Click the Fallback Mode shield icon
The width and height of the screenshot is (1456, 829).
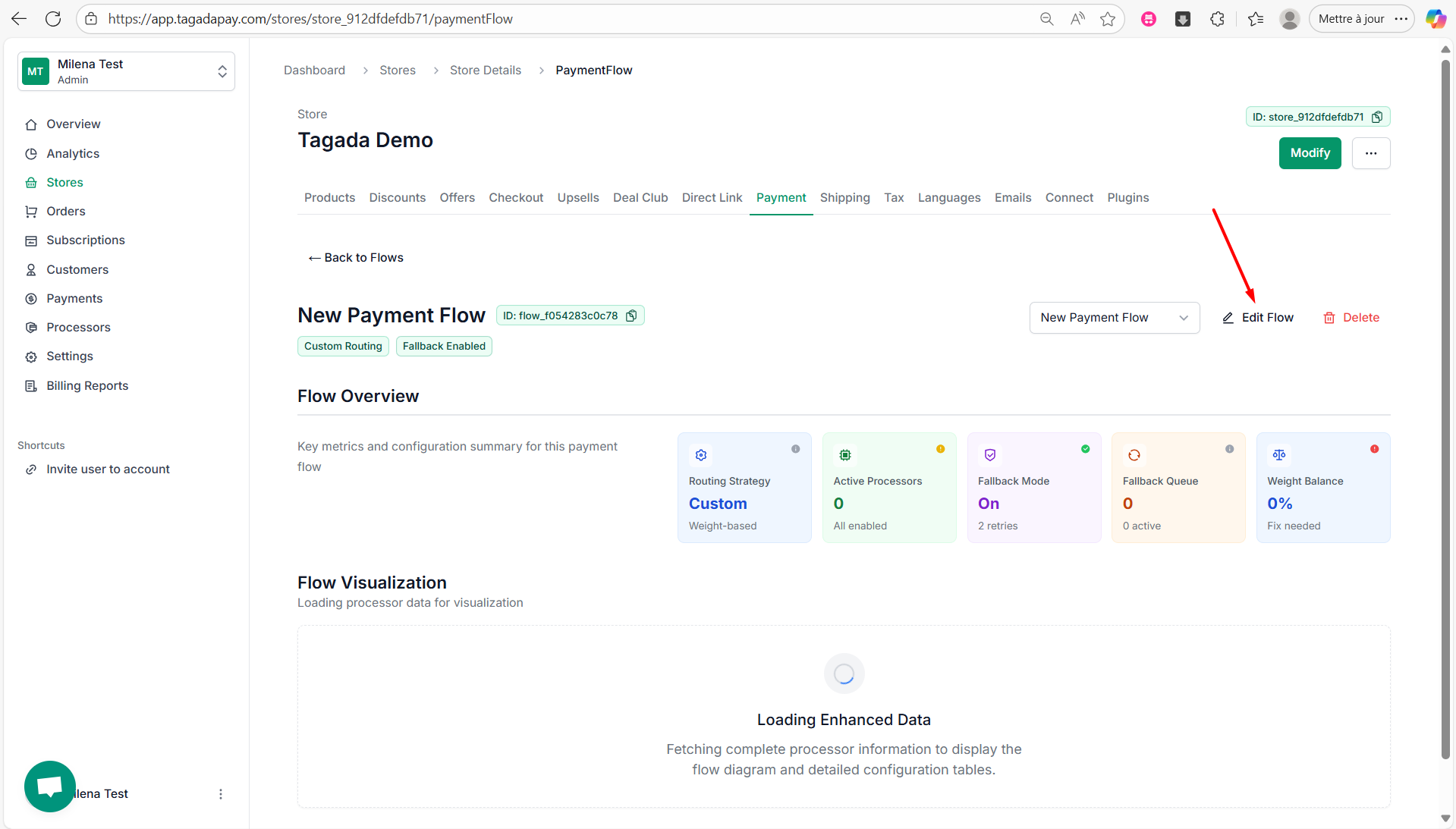(990, 455)
